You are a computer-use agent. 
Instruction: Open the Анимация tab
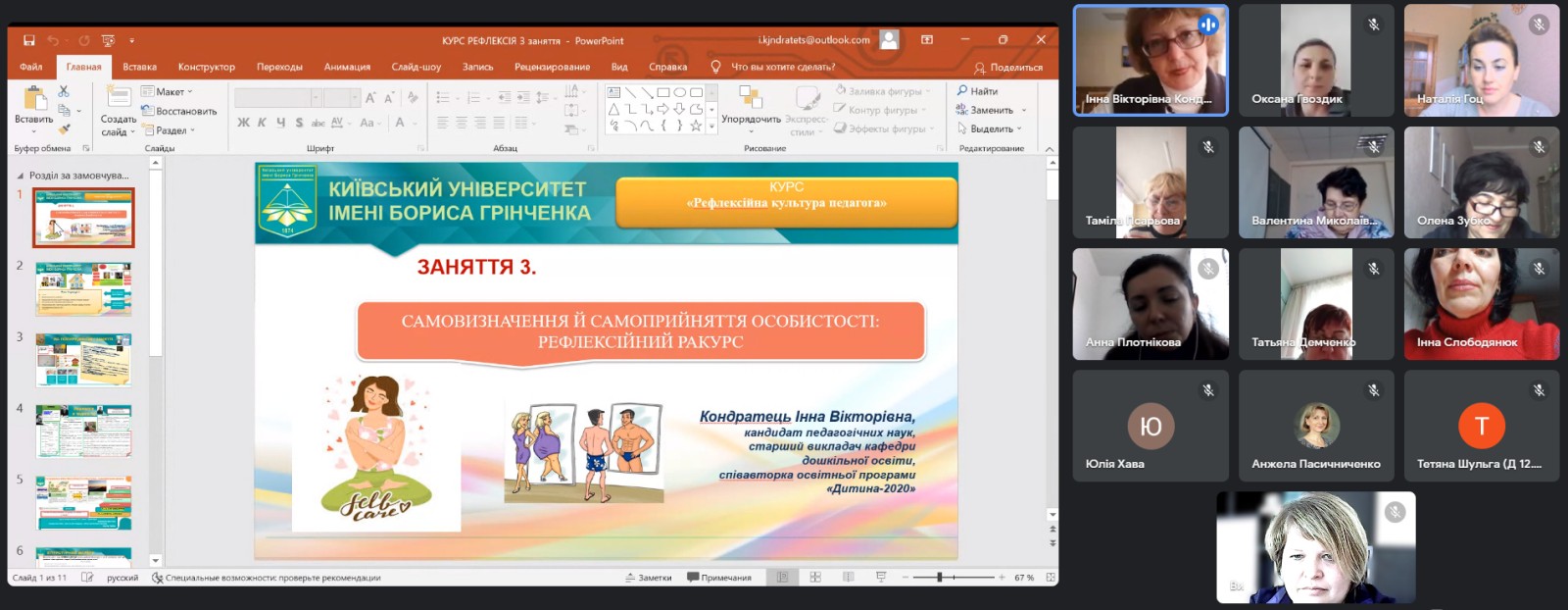pyautogui.click(x=347, y=67)
